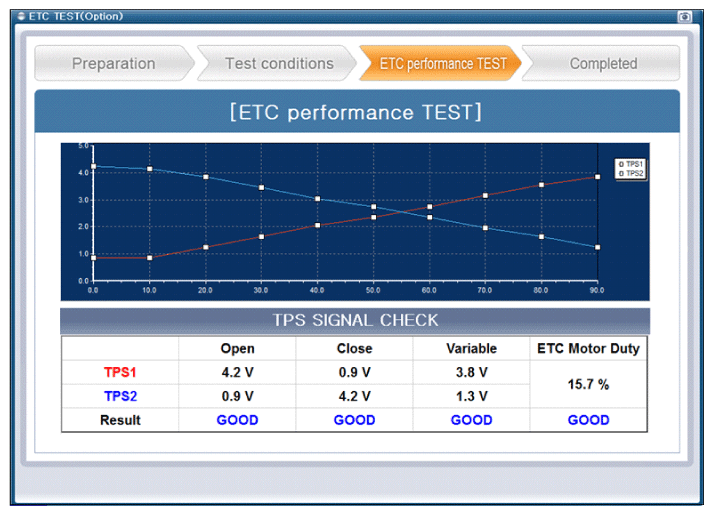The height and width of the screenshot is (515, 713).
Task: Click the TPS1 Open value 4.2 V
Action: point(237,372)
